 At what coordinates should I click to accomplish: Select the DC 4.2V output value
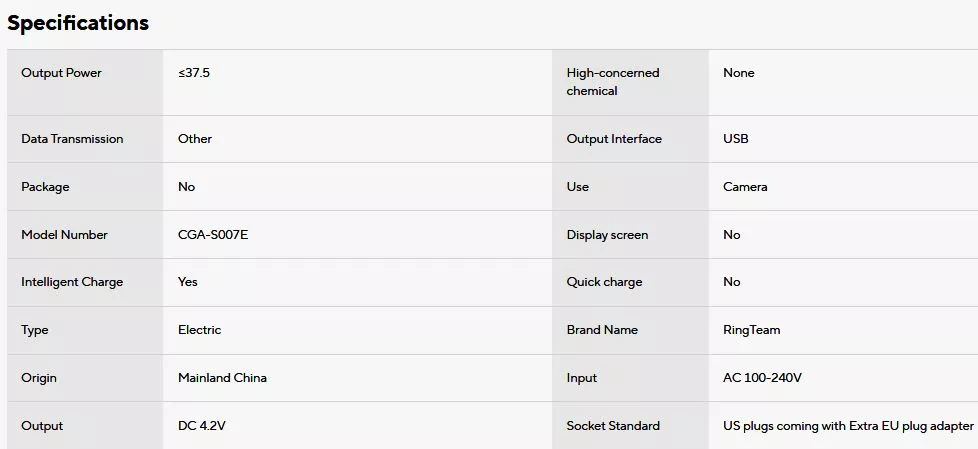point(202,426)
